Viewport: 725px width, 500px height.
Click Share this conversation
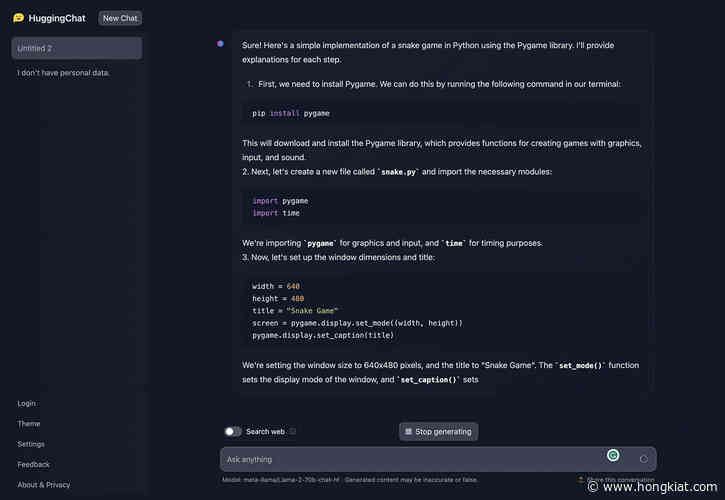click(616, 480)
